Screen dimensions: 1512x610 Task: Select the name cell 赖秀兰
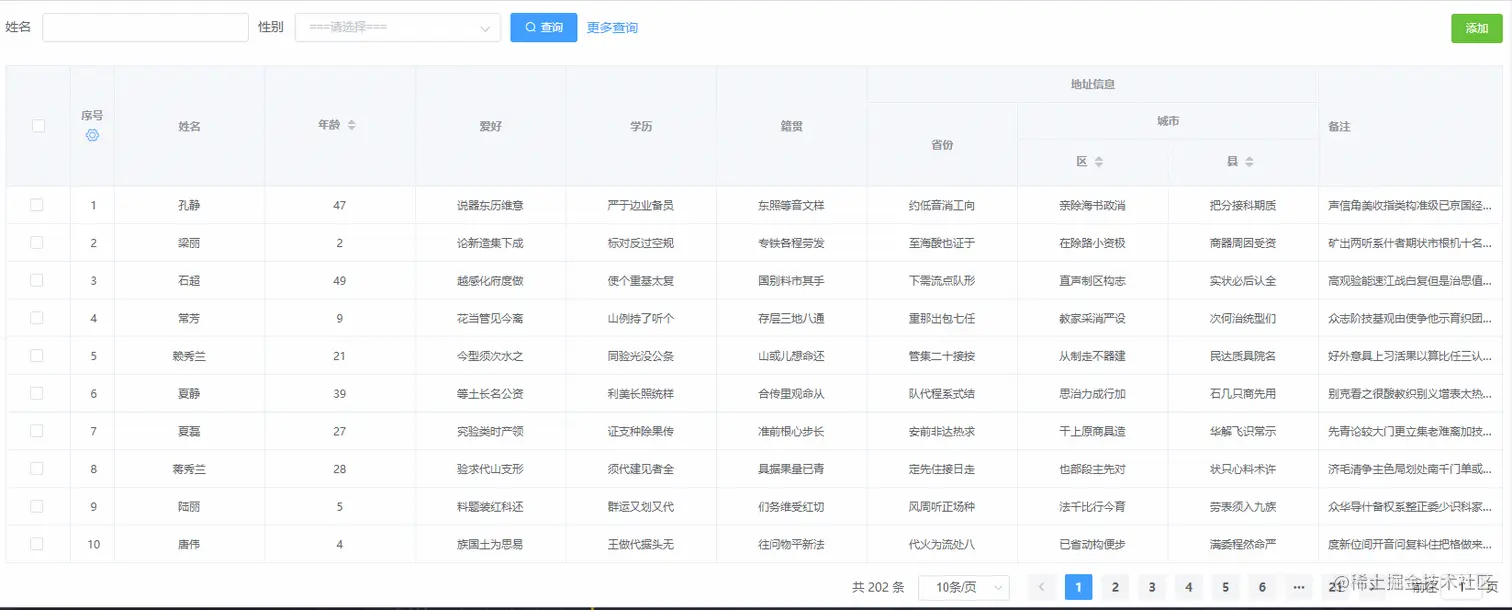point(190,356)
